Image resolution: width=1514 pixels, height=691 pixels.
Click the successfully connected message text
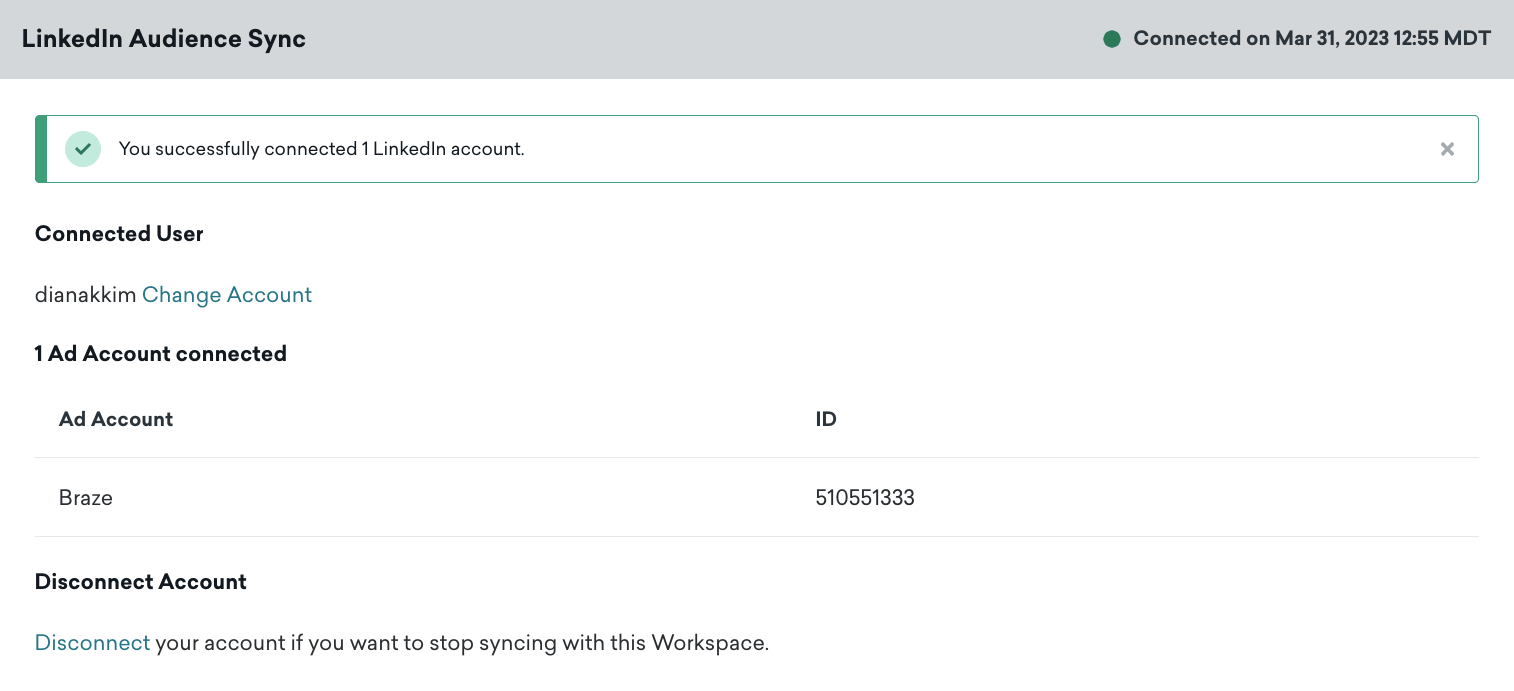tap(322, 149)
